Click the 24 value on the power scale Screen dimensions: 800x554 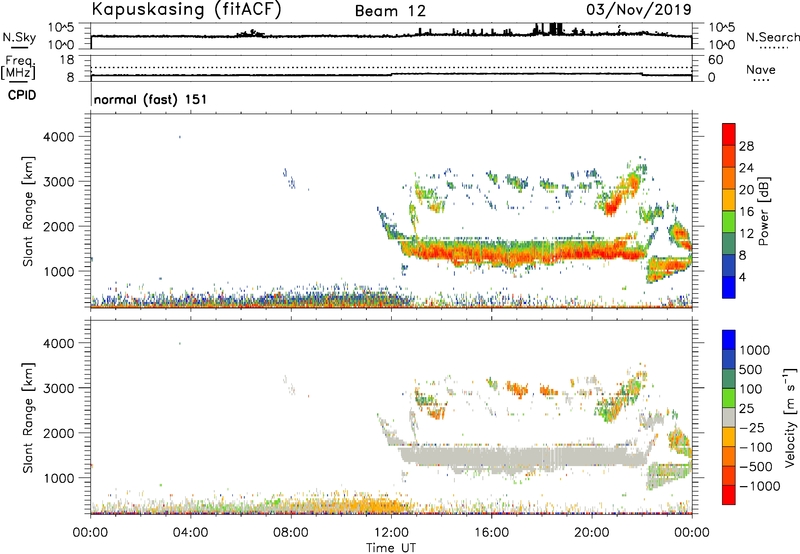tap(746, 168)
